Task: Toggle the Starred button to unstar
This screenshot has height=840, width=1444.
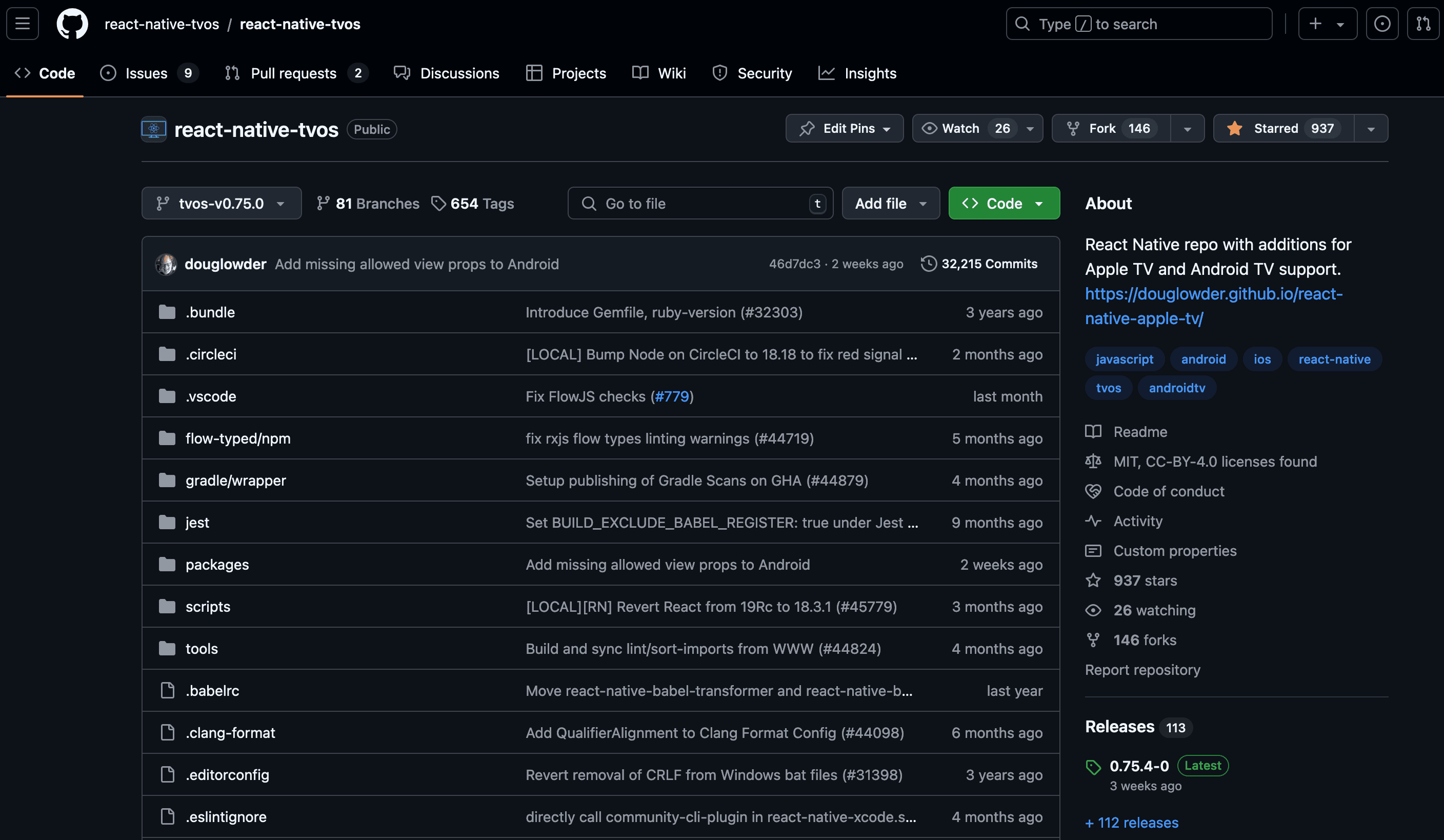Action: (1283, 128)
